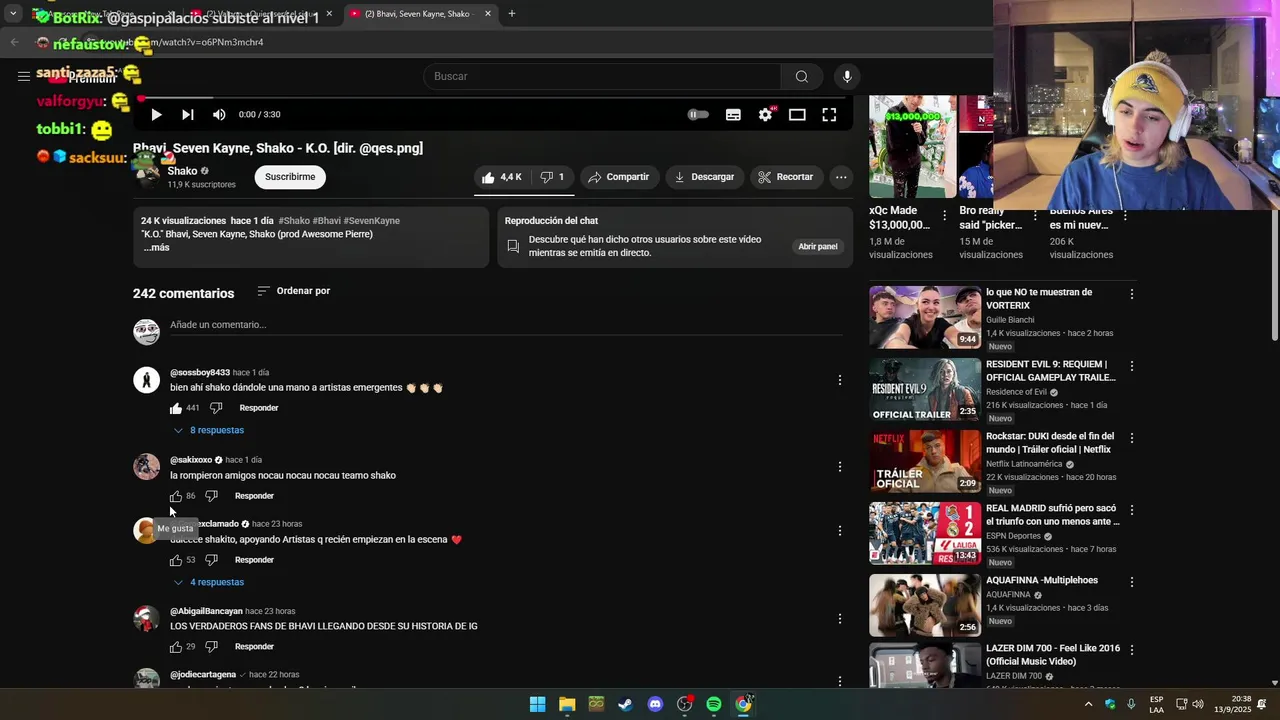
Task: Subscribe to the Shako channel
Action: point(290,177)
